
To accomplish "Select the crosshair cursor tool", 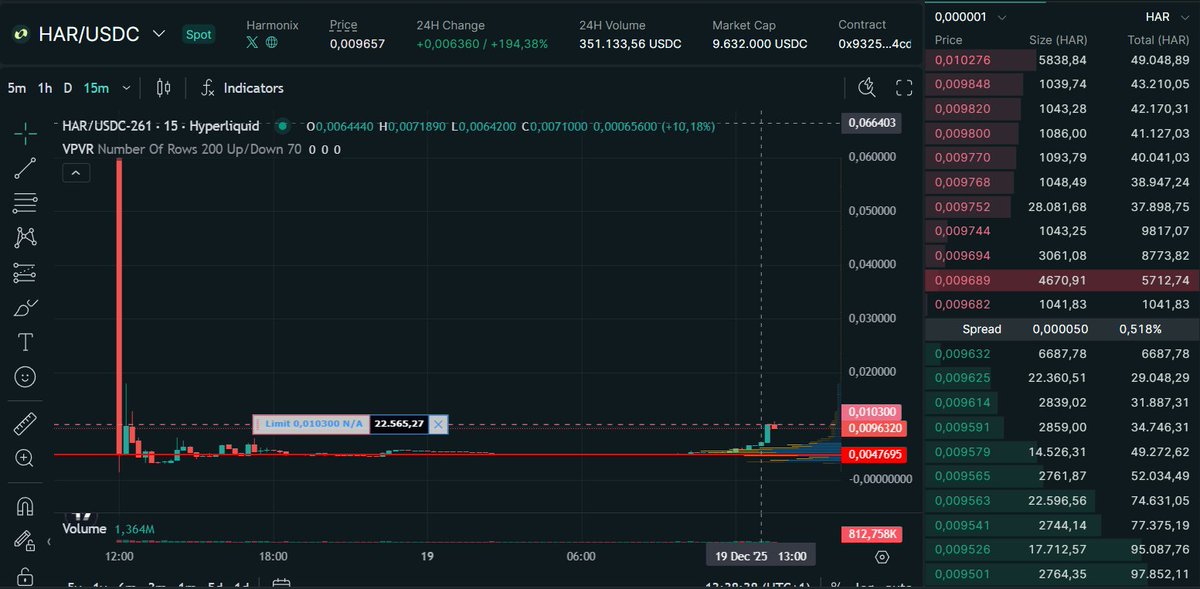I will point(26,131).
